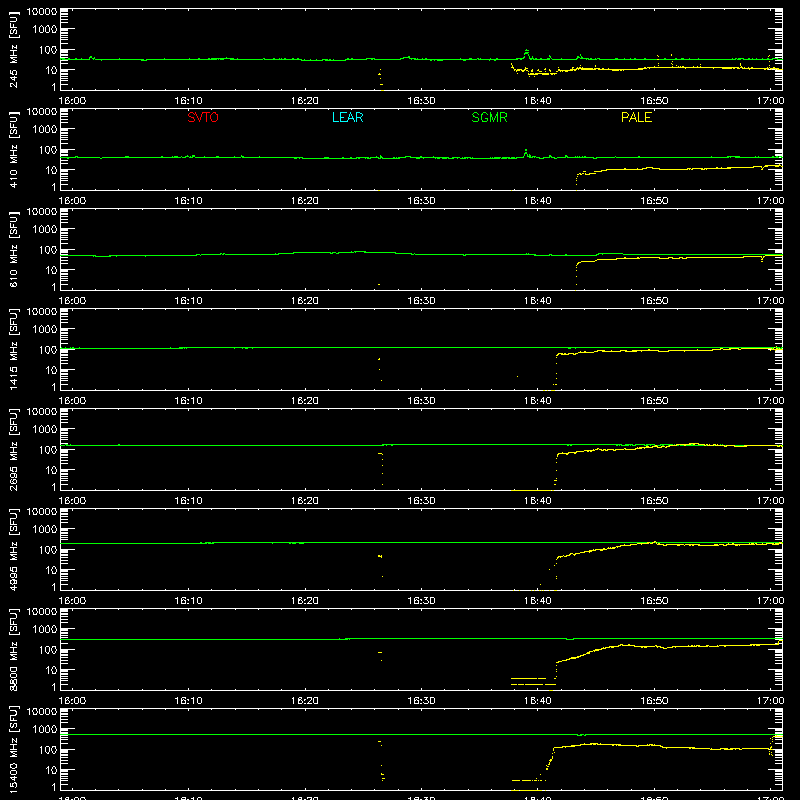Click the red SVTO station label

(203, 117)
